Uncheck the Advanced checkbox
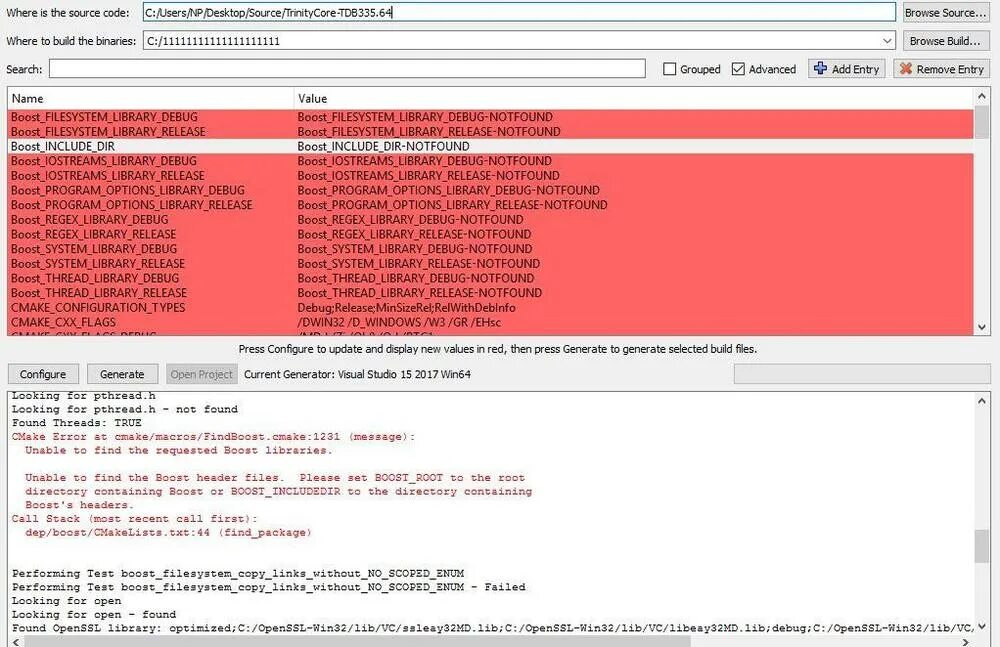The image size is (1000, 647). (x=739, y=69)
